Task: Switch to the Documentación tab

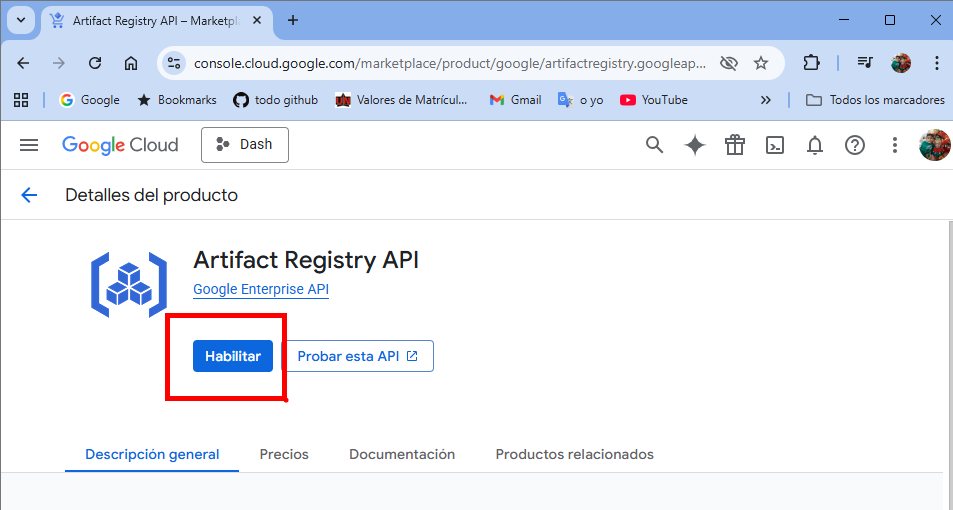Action: (x=402, y=455)
